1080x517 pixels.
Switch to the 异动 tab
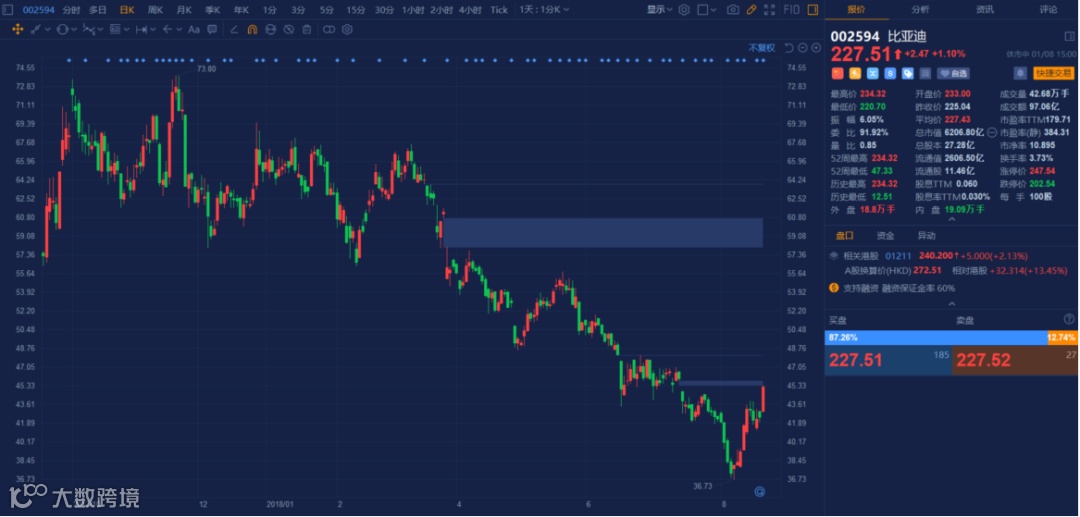[x=926, y=236]
